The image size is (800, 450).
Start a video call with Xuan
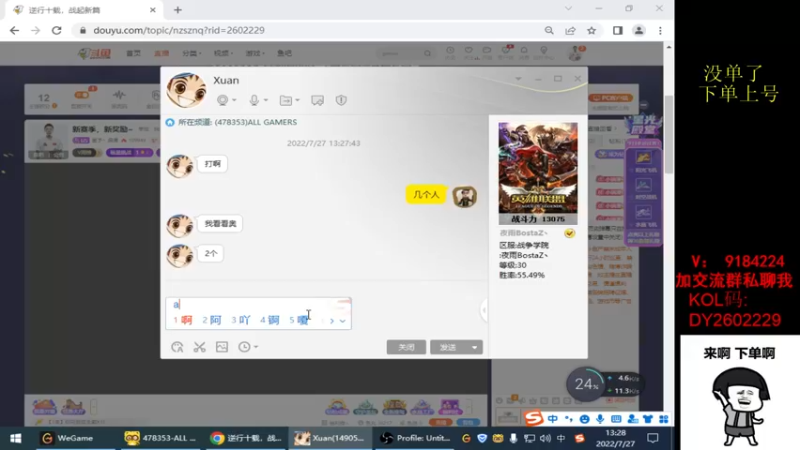pos(222,100)
